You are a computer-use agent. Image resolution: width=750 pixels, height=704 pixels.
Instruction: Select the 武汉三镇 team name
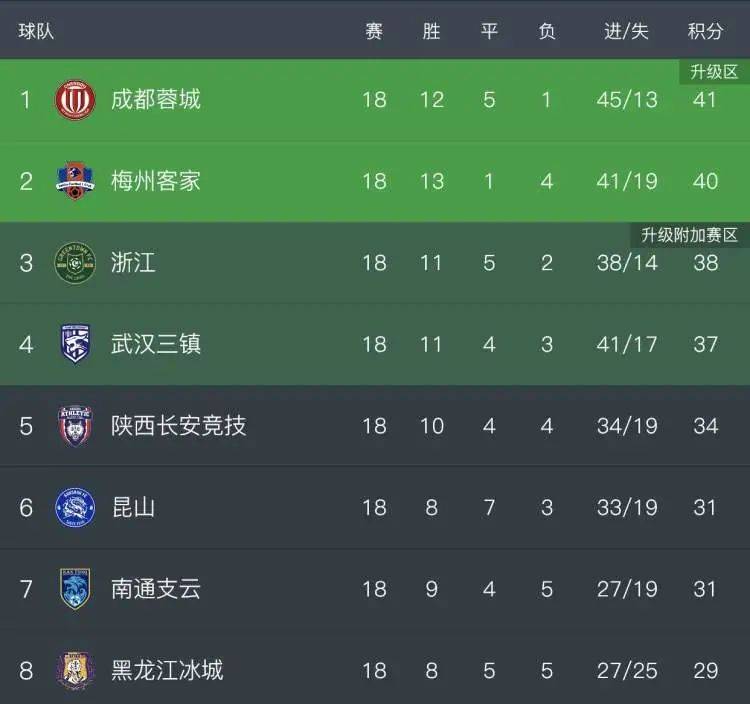coord(155,344)
